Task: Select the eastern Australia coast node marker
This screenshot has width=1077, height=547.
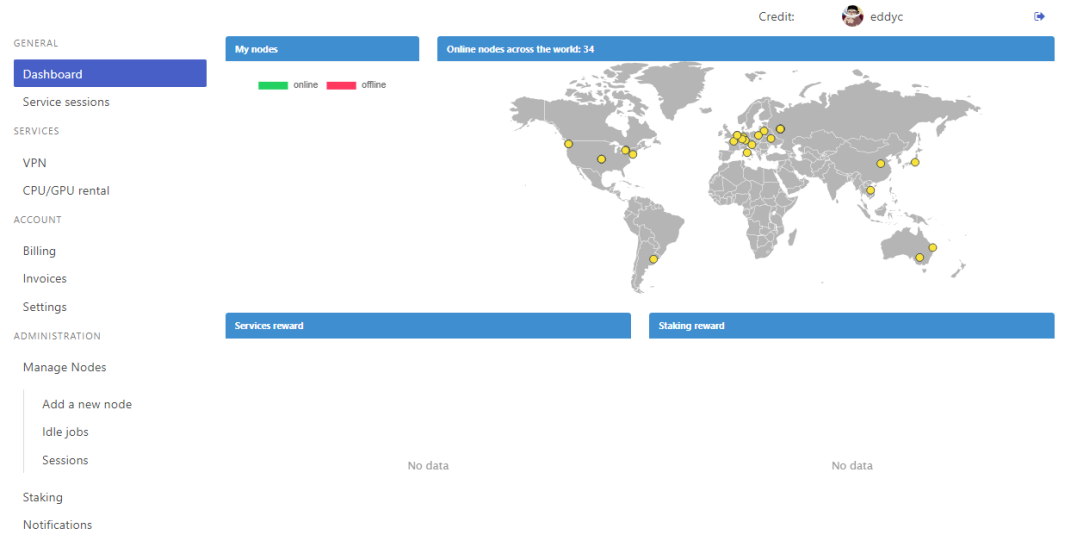Action: [x=933, y=247]
